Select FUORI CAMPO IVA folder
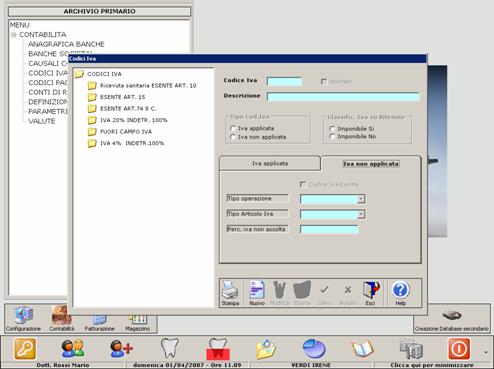This screenshot has width=494, height=369. coord(126,132)
